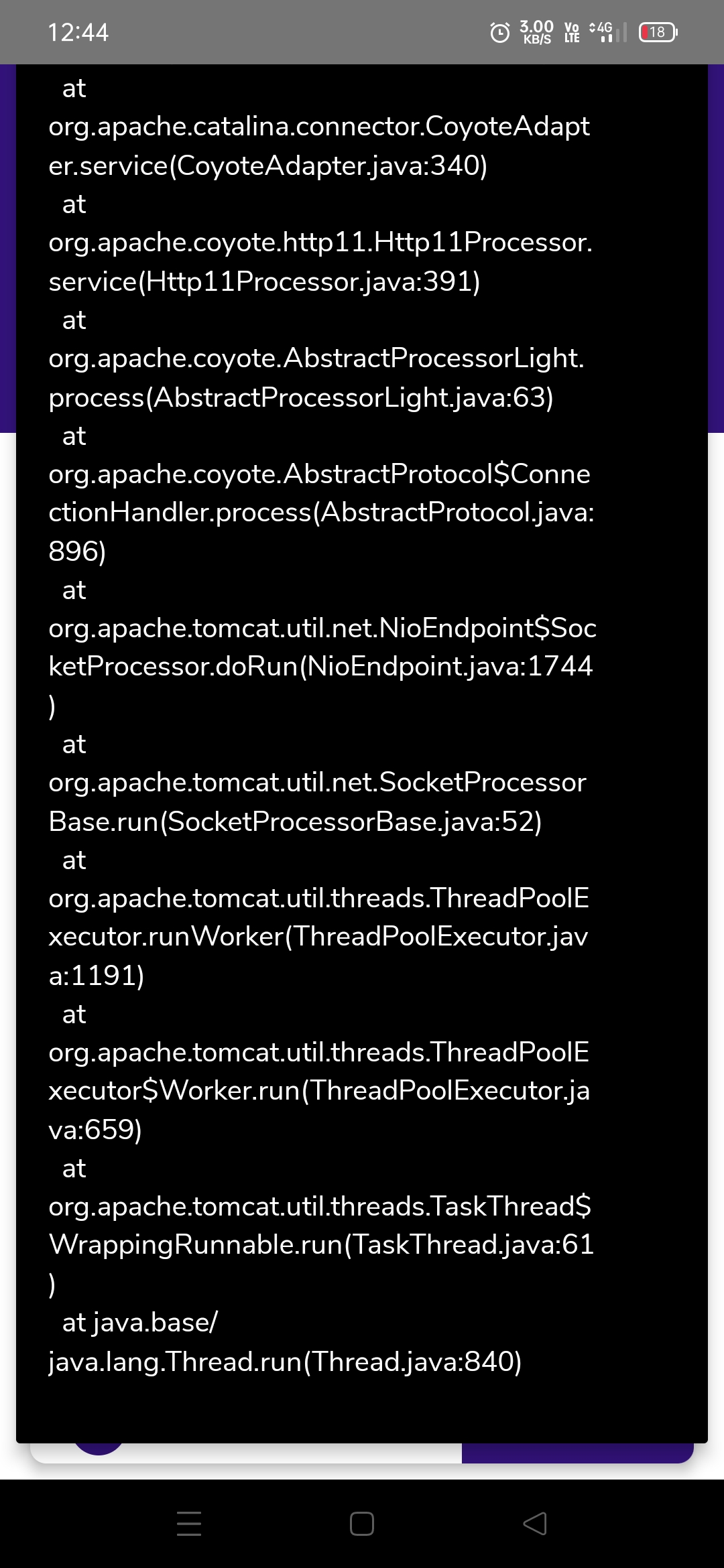Tap the VoLTE status icon
The image size is (724, 1568).
(572, 32)
